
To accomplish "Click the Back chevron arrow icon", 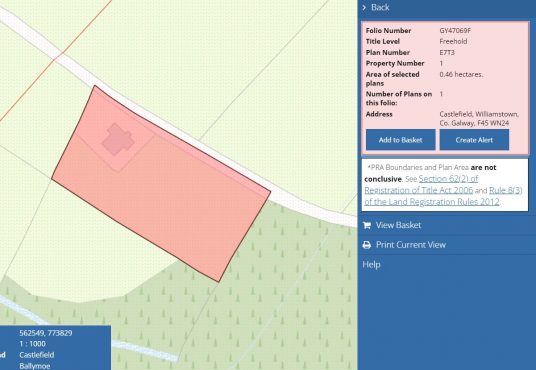I will pos(364,7).
